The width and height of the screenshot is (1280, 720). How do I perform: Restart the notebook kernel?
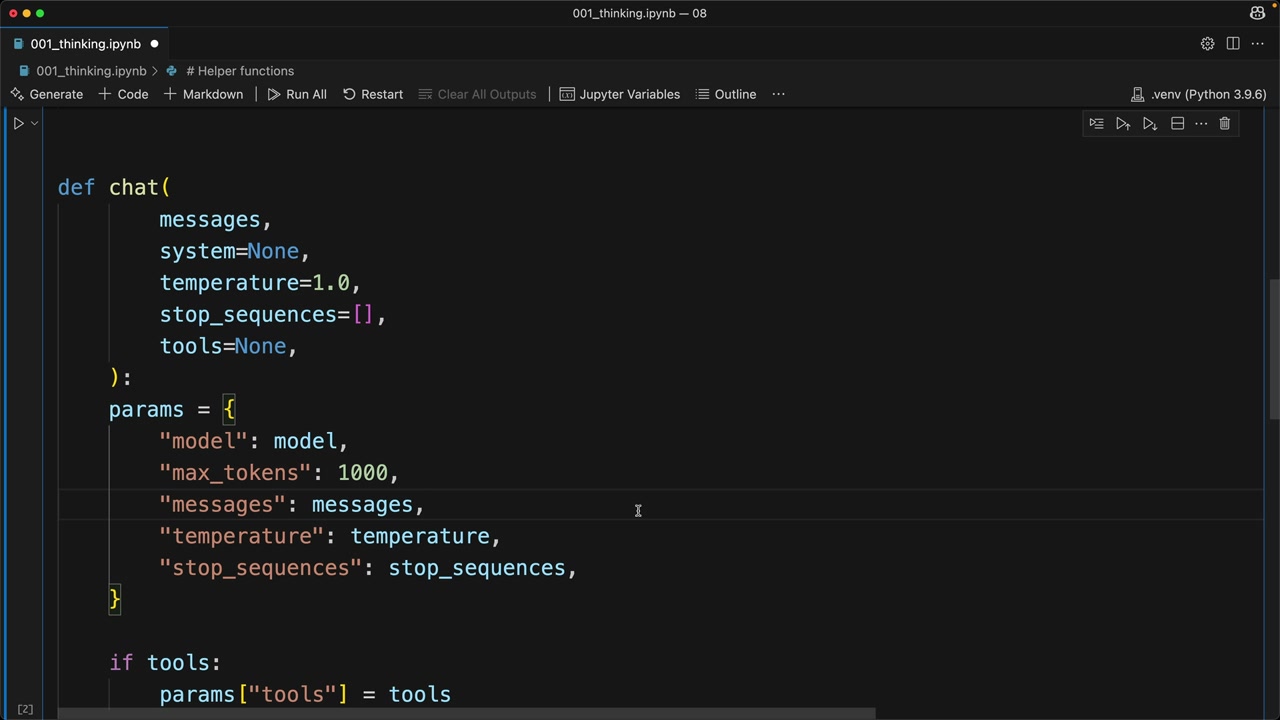pyautogui.click(x=373, y=94)
